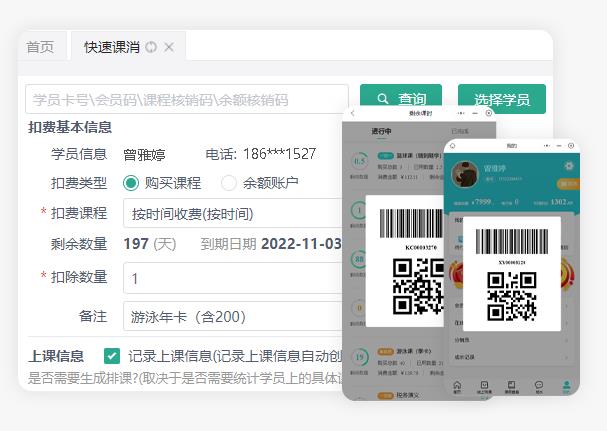Tap the orange badge on profile card
Screen dimensions: 607x431
(568, 184)
